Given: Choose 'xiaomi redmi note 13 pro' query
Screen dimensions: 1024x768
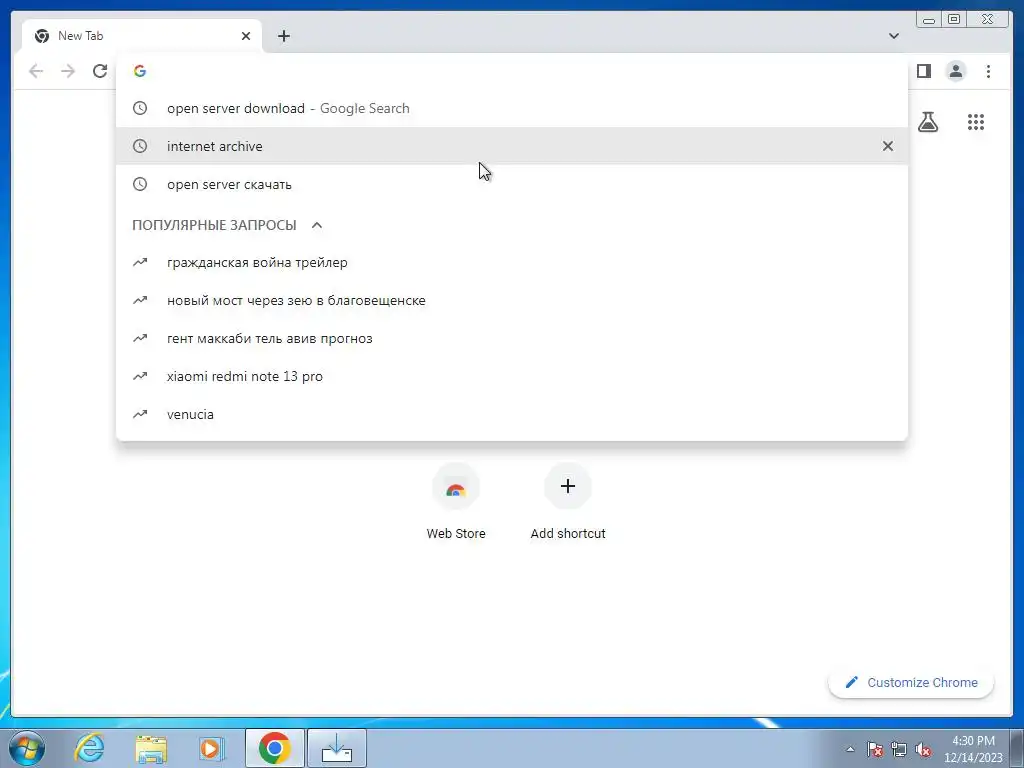Looking at the screenshot, I should pos(512,376).
